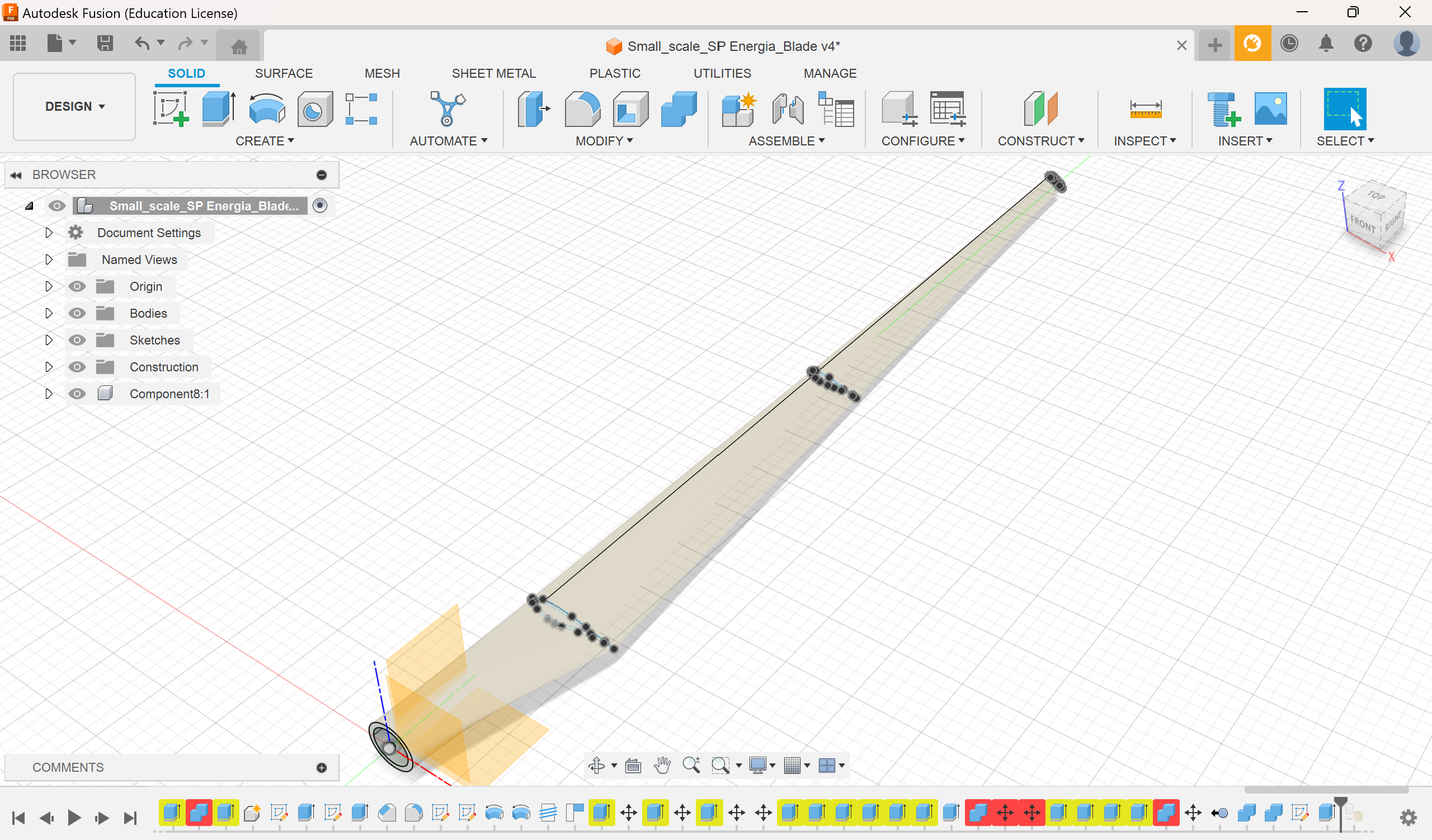
Task: Click the Home tab icon
Action: click(239, 45)
